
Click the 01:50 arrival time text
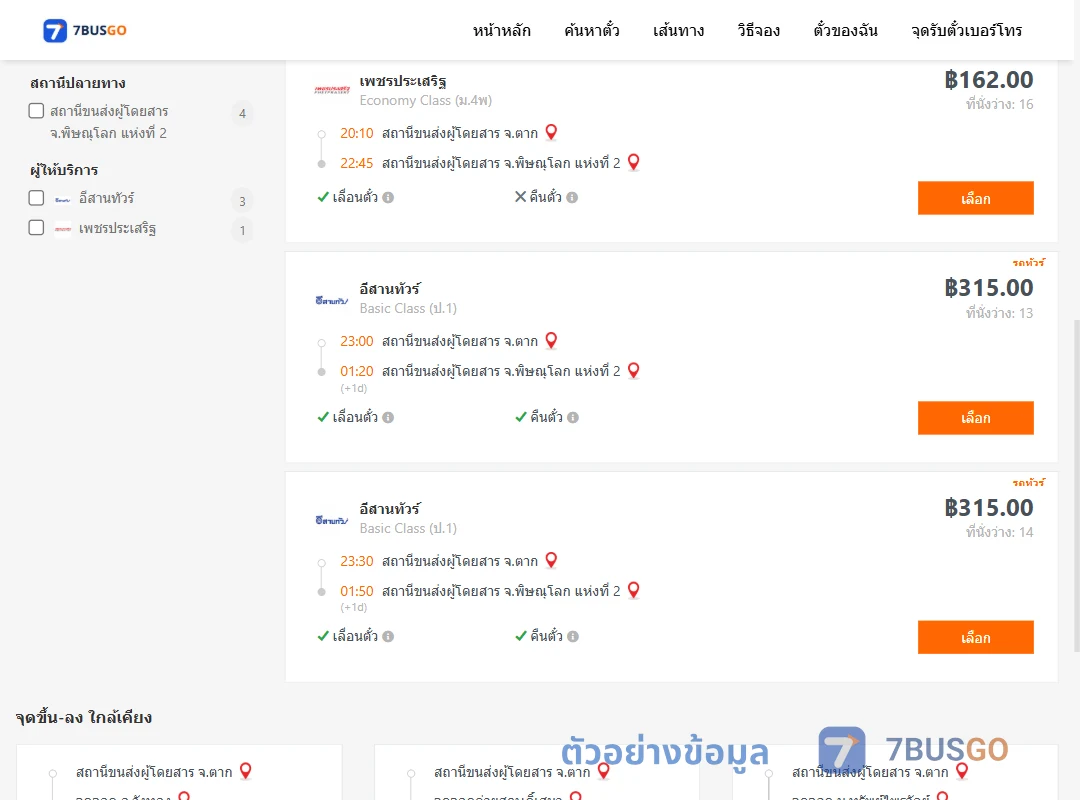click(357, 591)
